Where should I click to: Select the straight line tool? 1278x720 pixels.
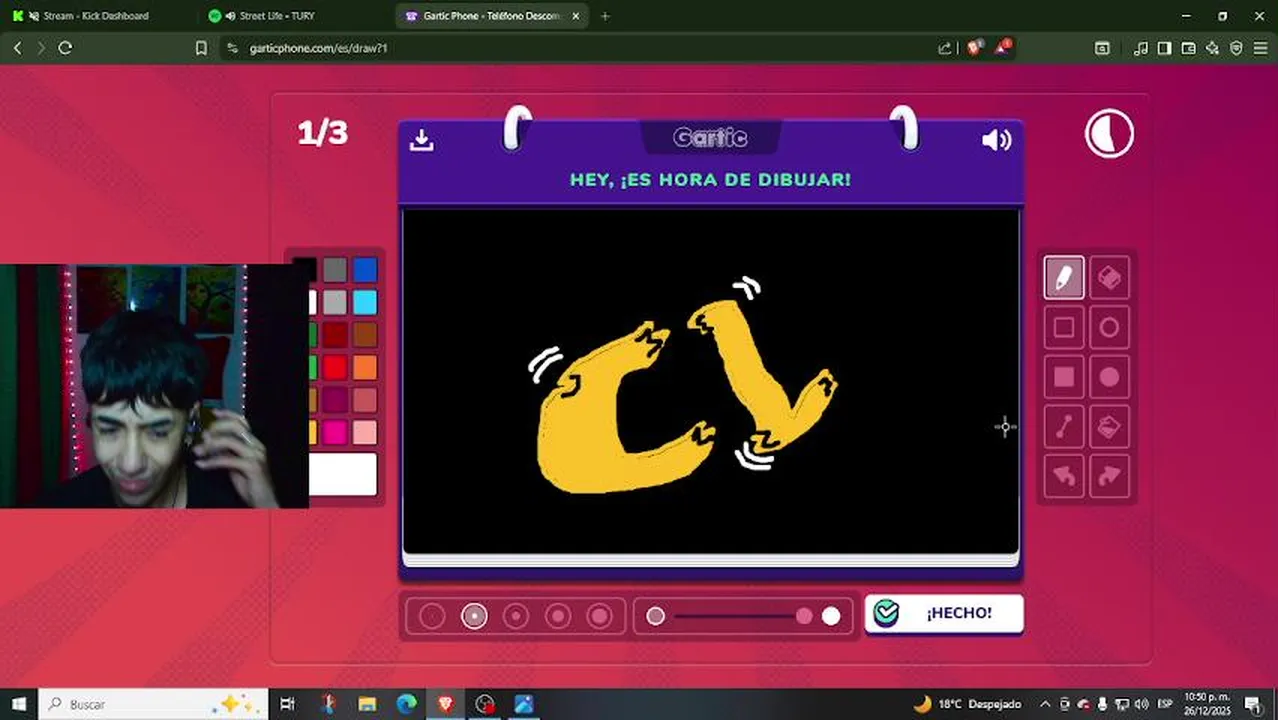click(x=1064, y=427)
